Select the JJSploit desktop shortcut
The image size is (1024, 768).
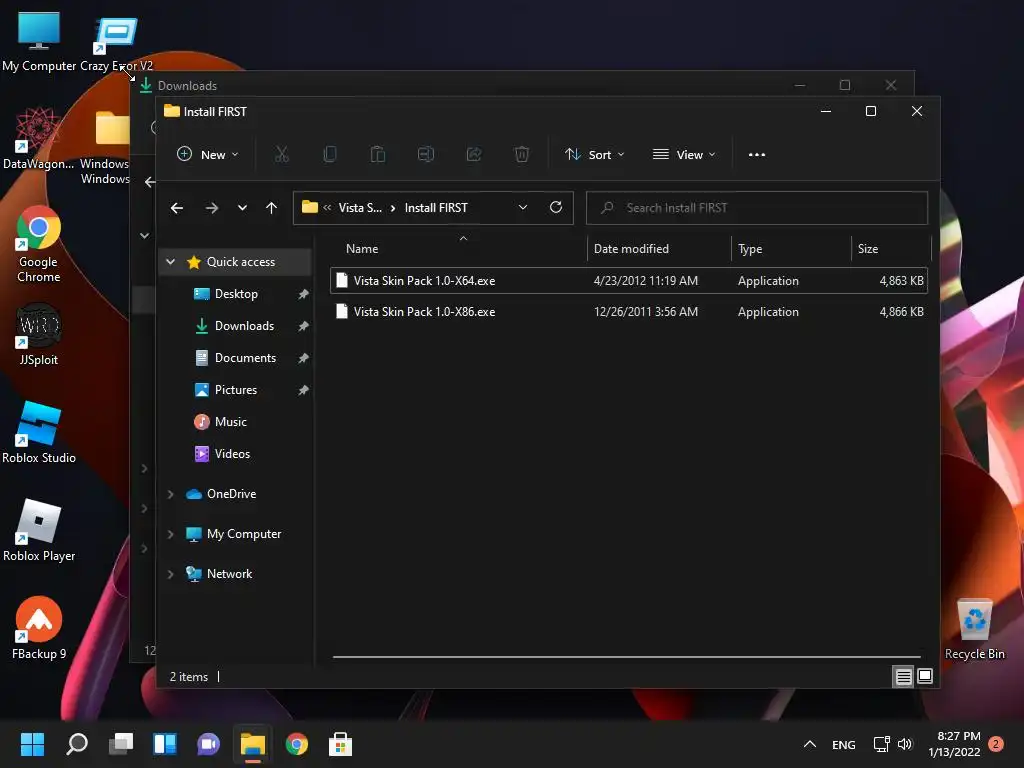(39, 334)
